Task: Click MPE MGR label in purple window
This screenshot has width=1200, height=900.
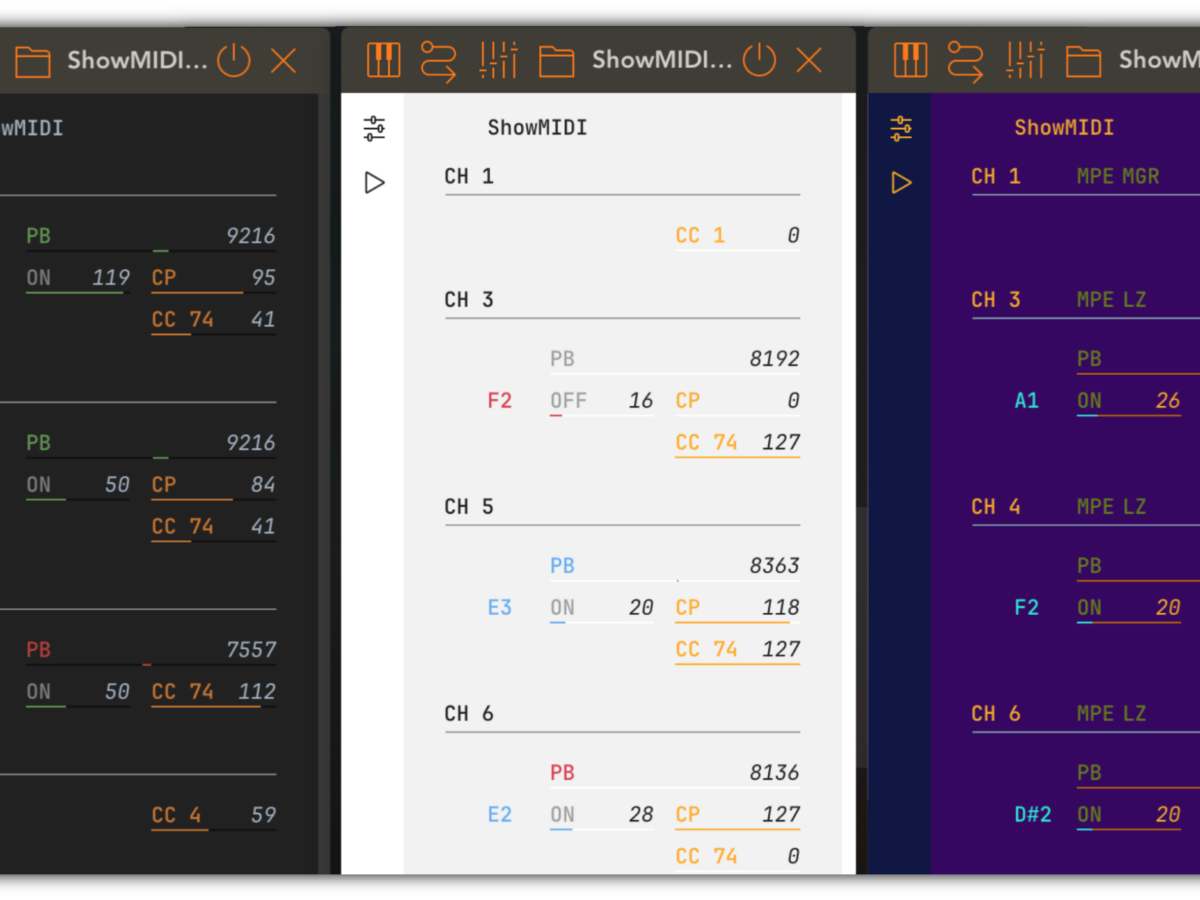Action: click(x=1118, y=177)
